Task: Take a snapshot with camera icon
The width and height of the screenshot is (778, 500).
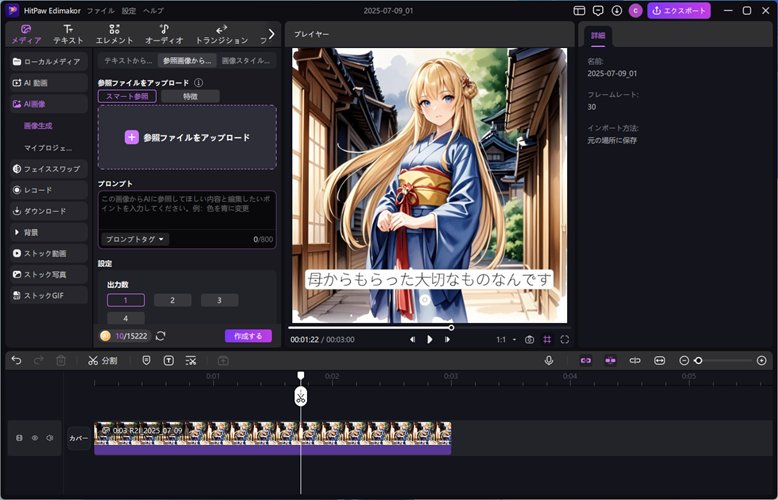Action: (x=529, y=339)
